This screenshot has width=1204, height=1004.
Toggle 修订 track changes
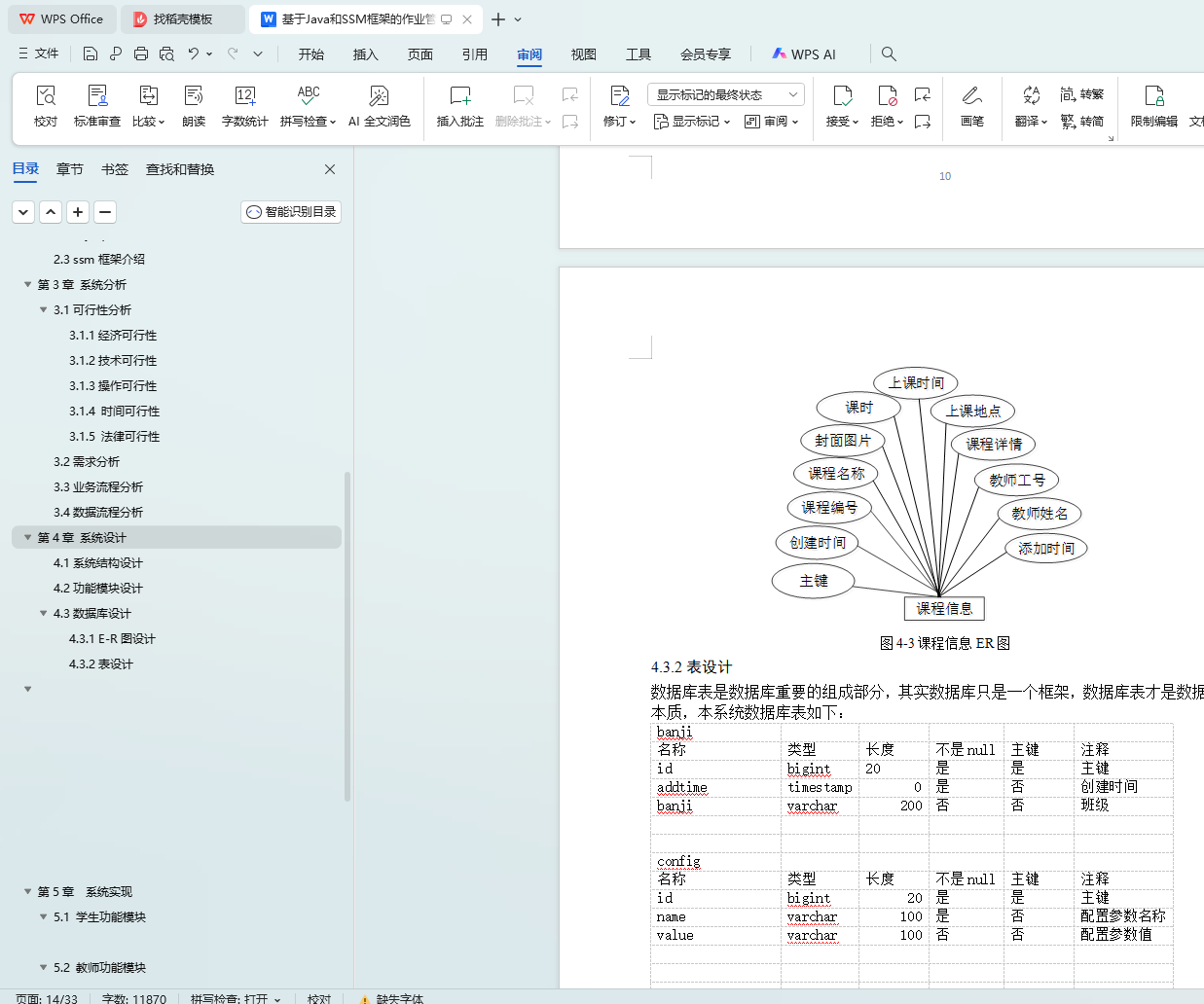[619, 105]
